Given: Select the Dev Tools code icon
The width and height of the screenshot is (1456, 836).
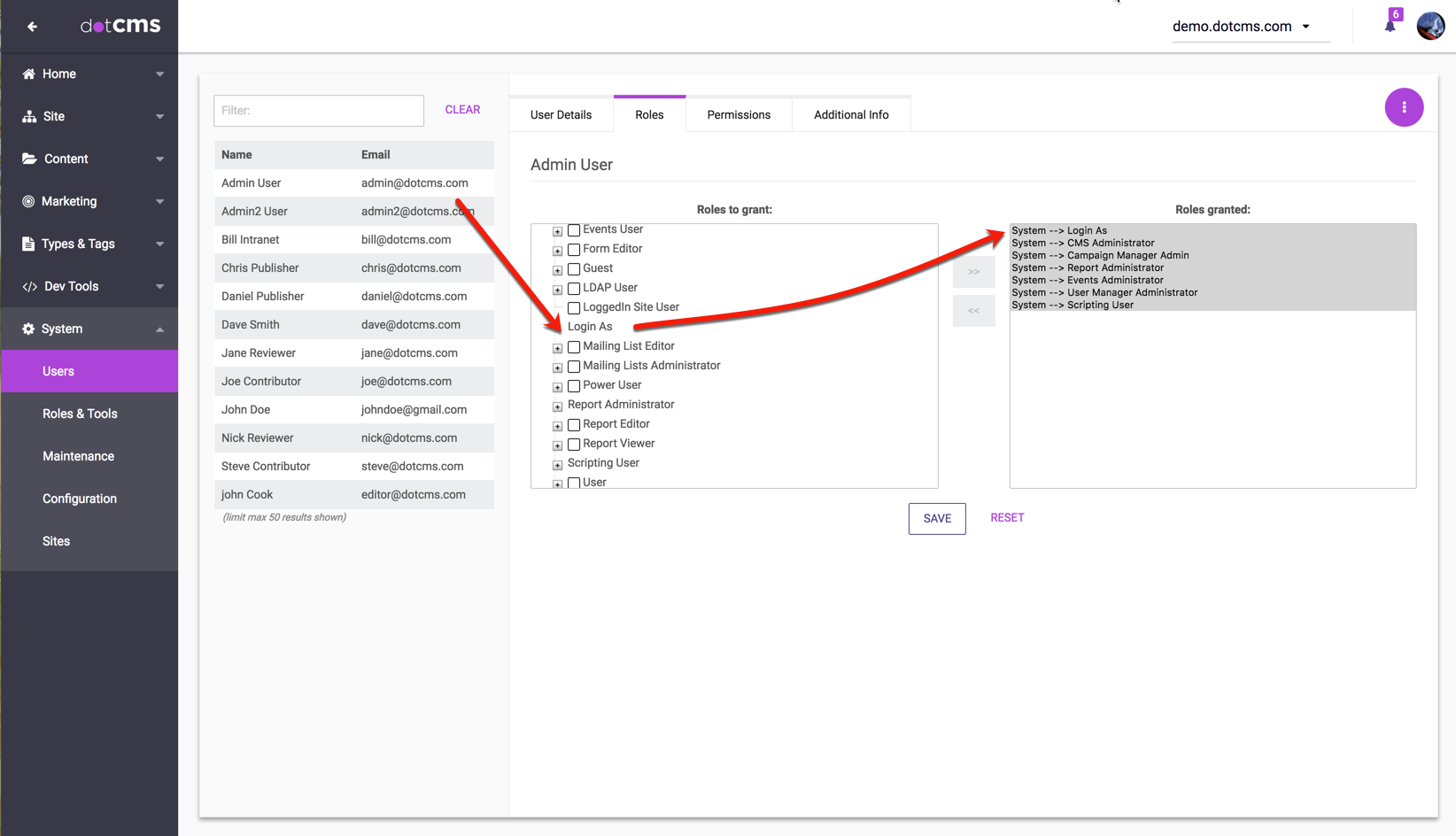Looking at the screenshot, I should pos(29,286).
